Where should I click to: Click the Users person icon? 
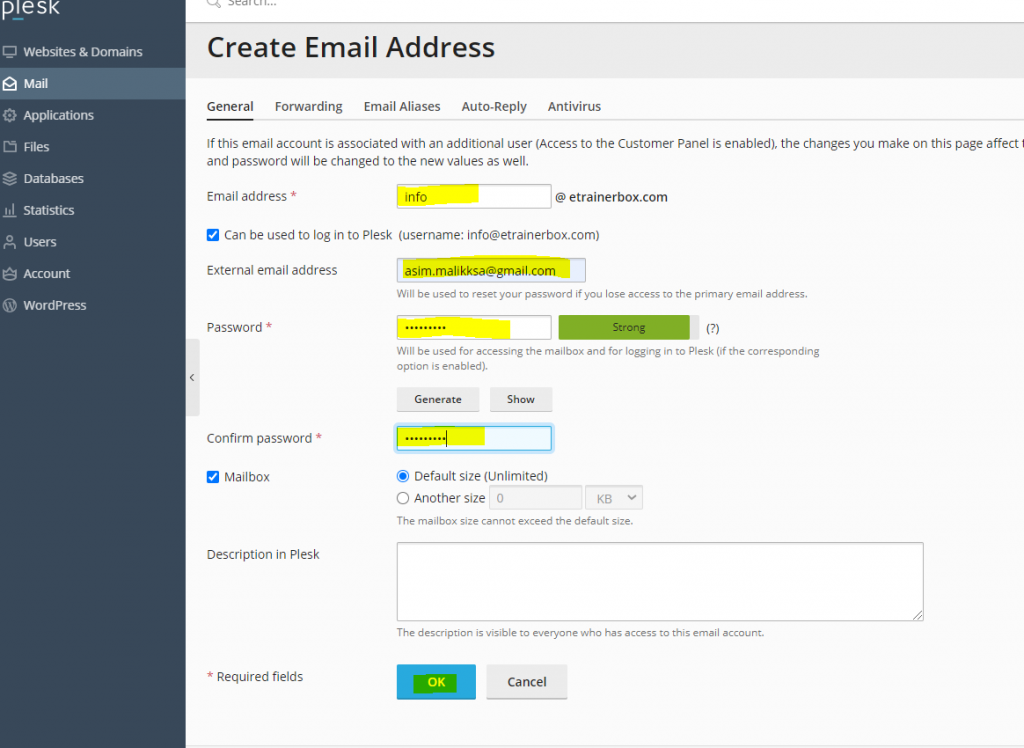[10, 242]
